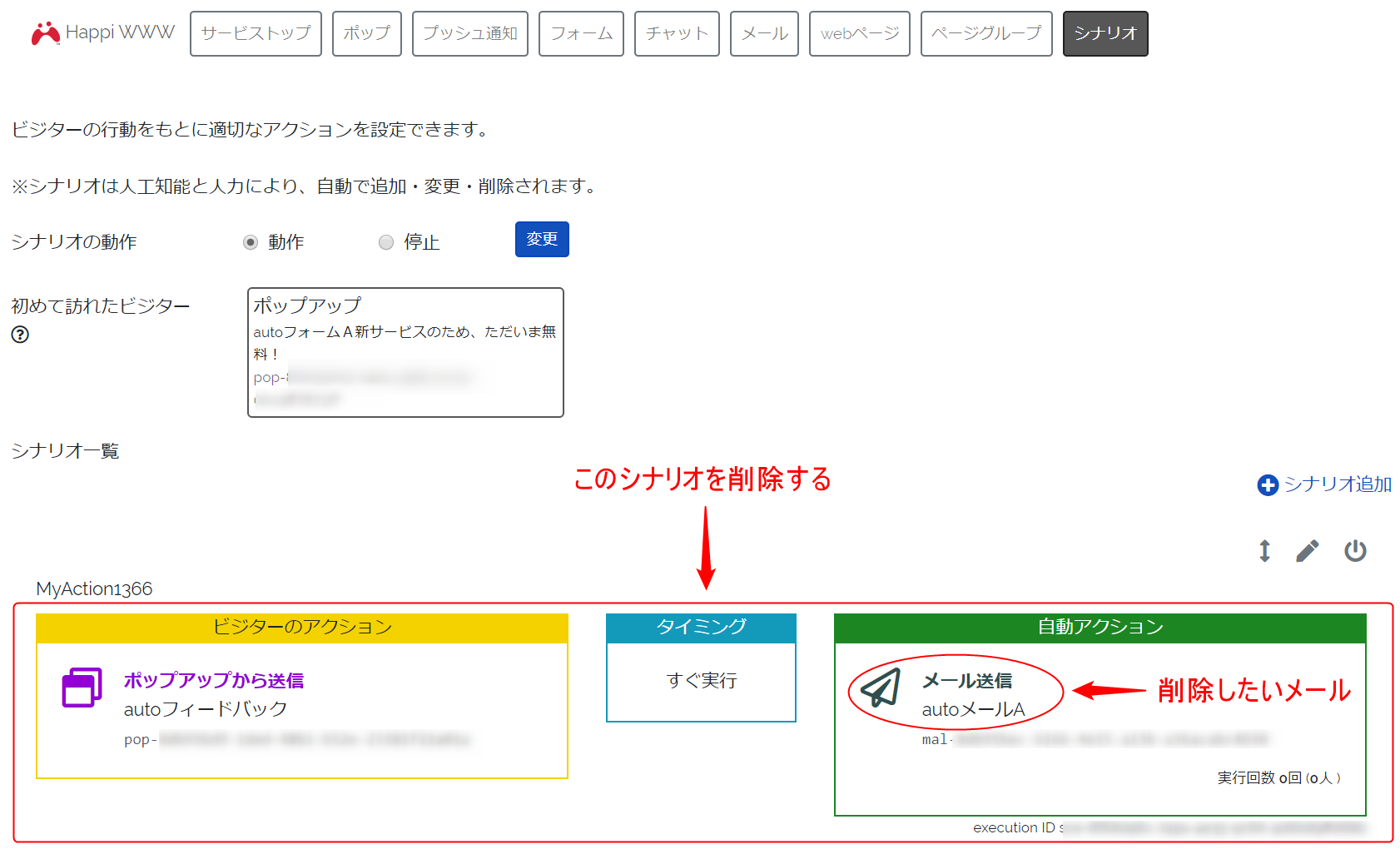This screenshot has width=1400, height=859.
Task: Open the フォーム tab
Action: click(581, 33)
